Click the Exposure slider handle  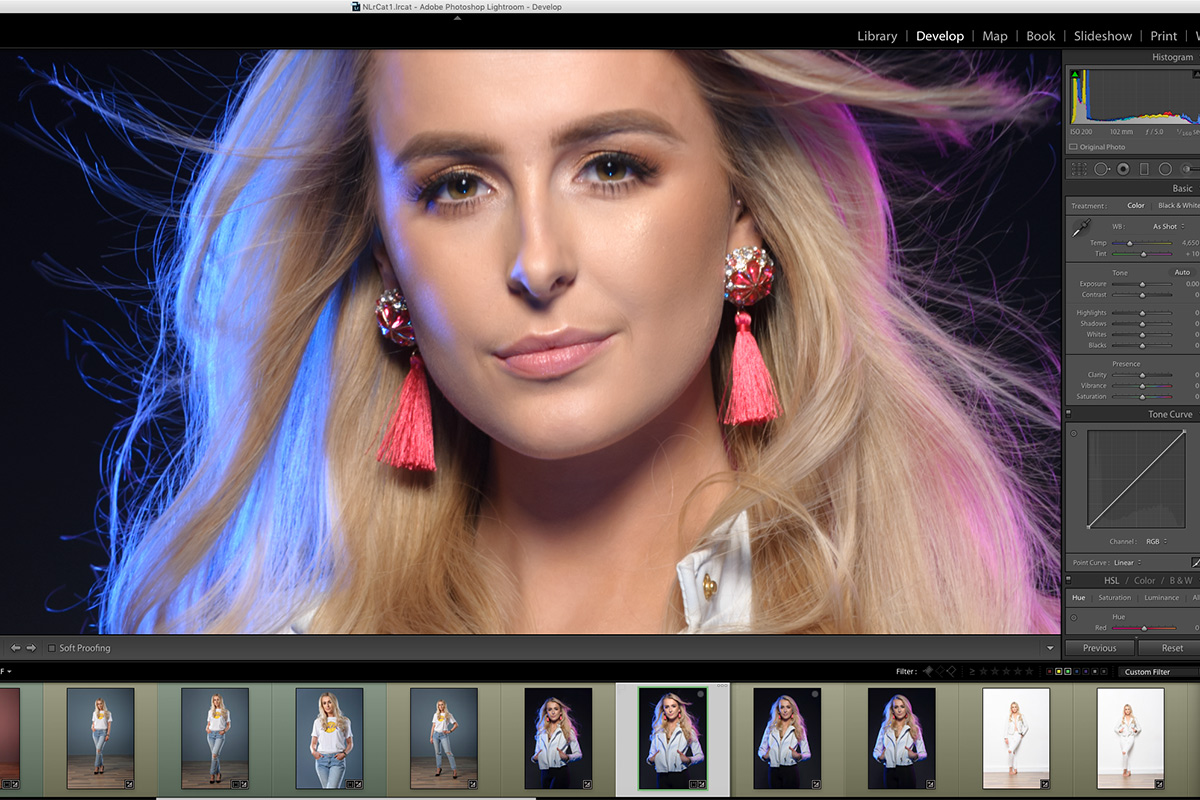[1142, 284]
